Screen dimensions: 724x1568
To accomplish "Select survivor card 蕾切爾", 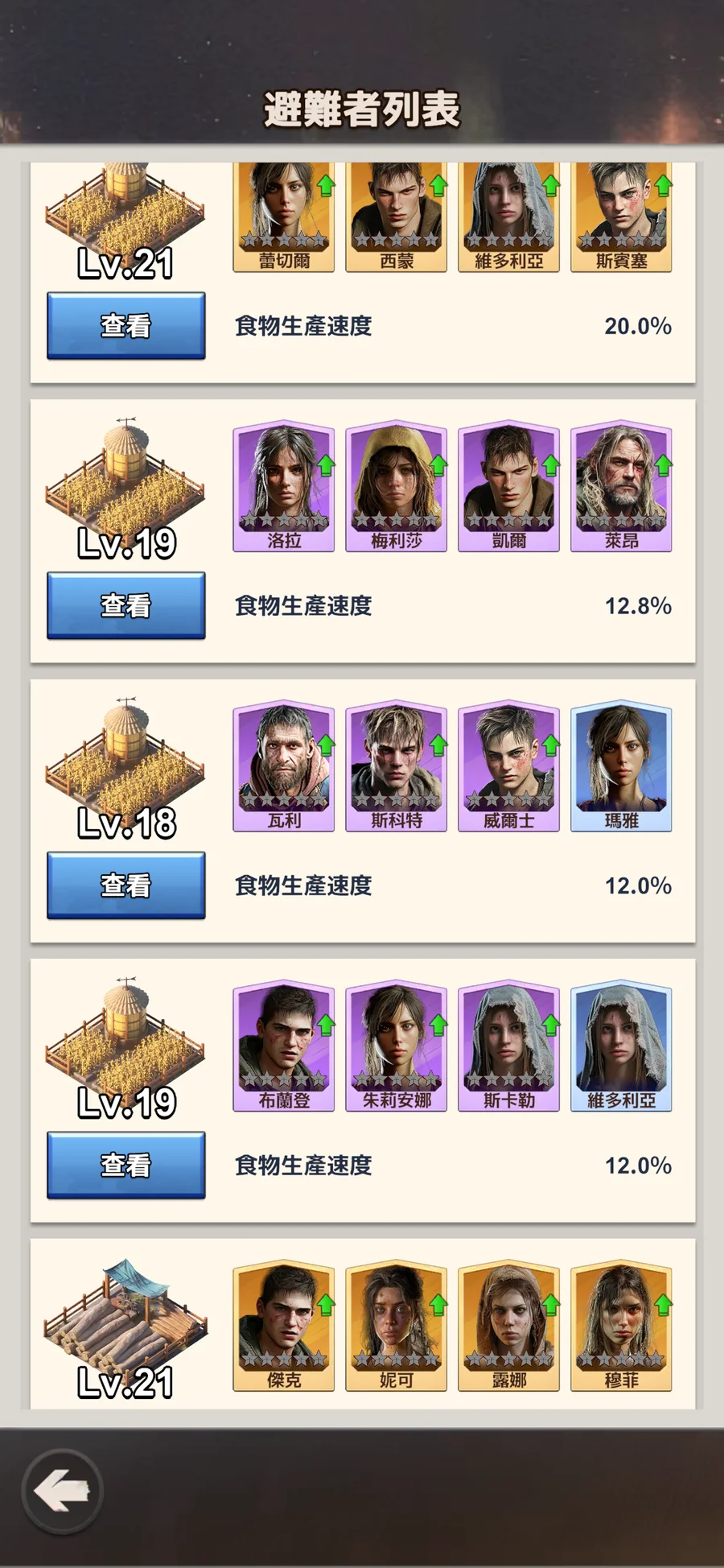I will (x=284, y=217).
